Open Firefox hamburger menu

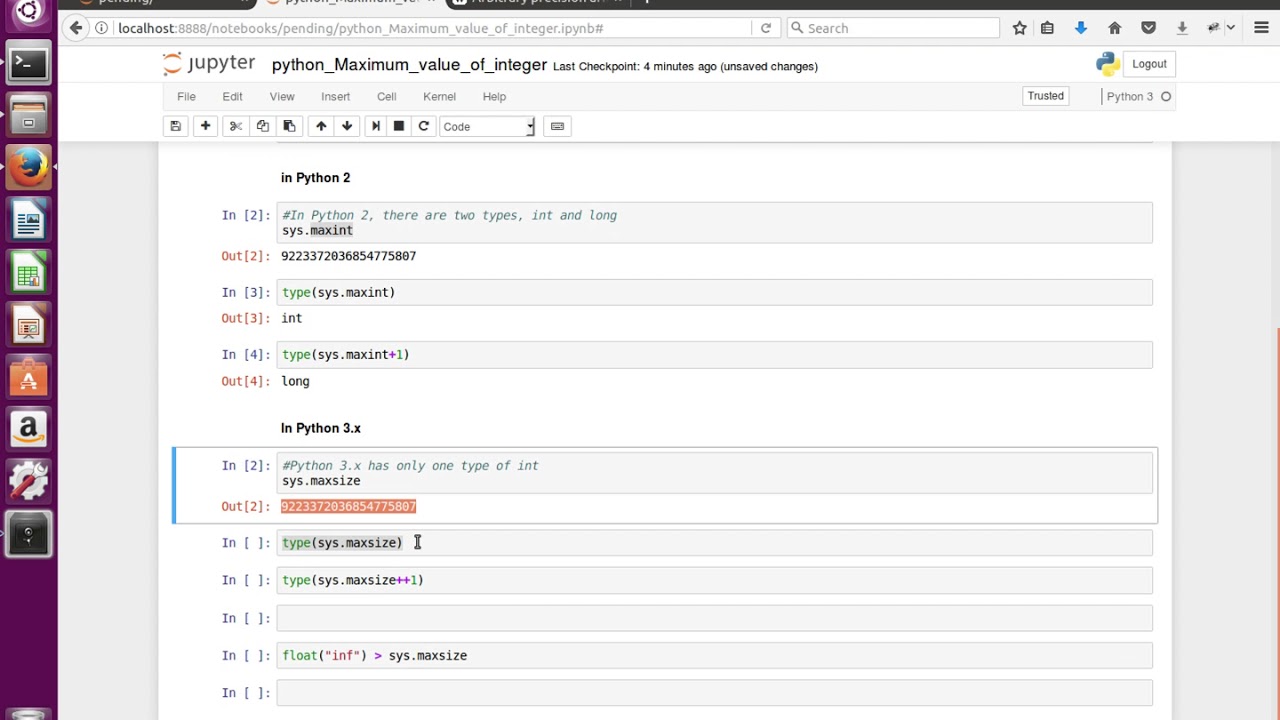pos(1261,28)
